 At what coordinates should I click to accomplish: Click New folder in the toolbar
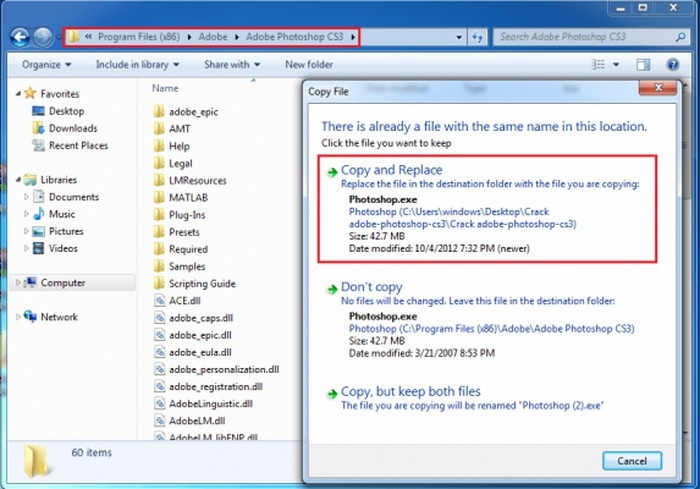click(309, 65)
